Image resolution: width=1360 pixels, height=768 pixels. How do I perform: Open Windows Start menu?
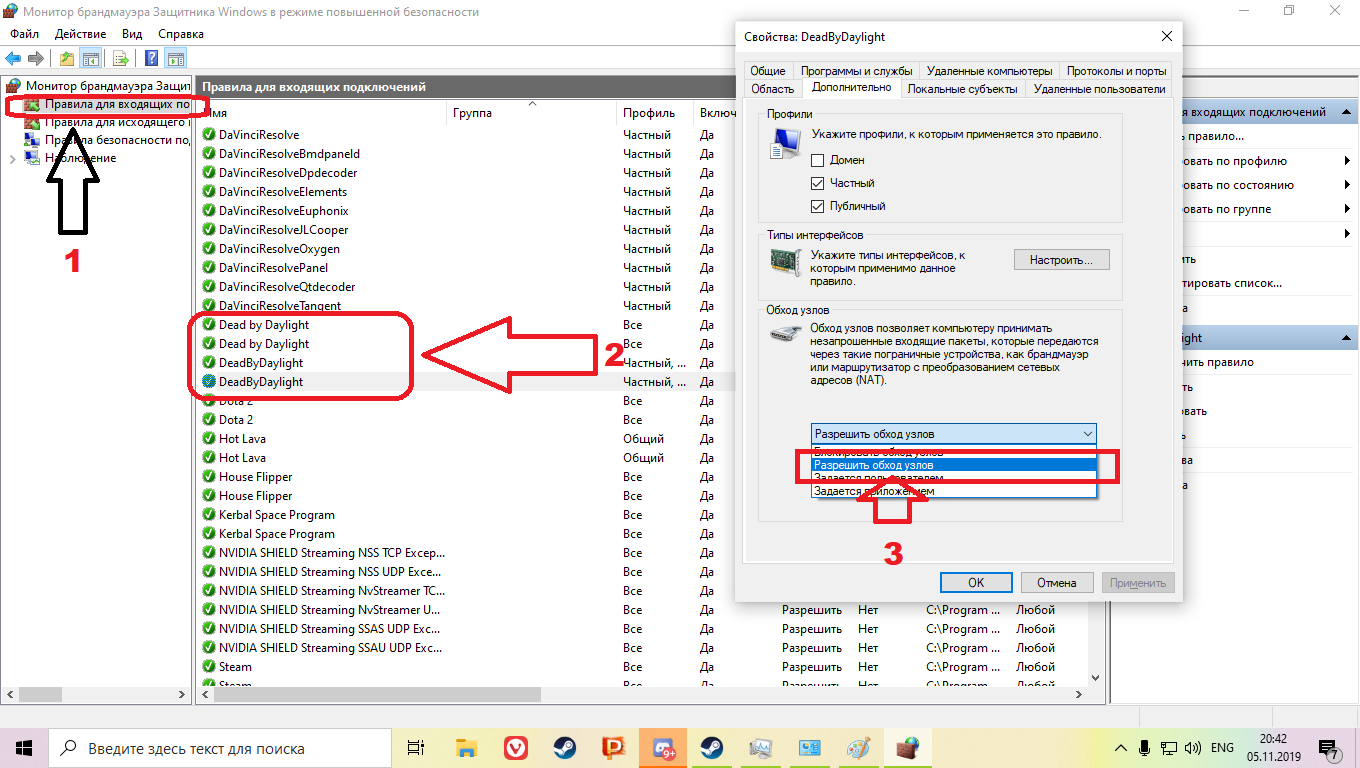[24, 748]
